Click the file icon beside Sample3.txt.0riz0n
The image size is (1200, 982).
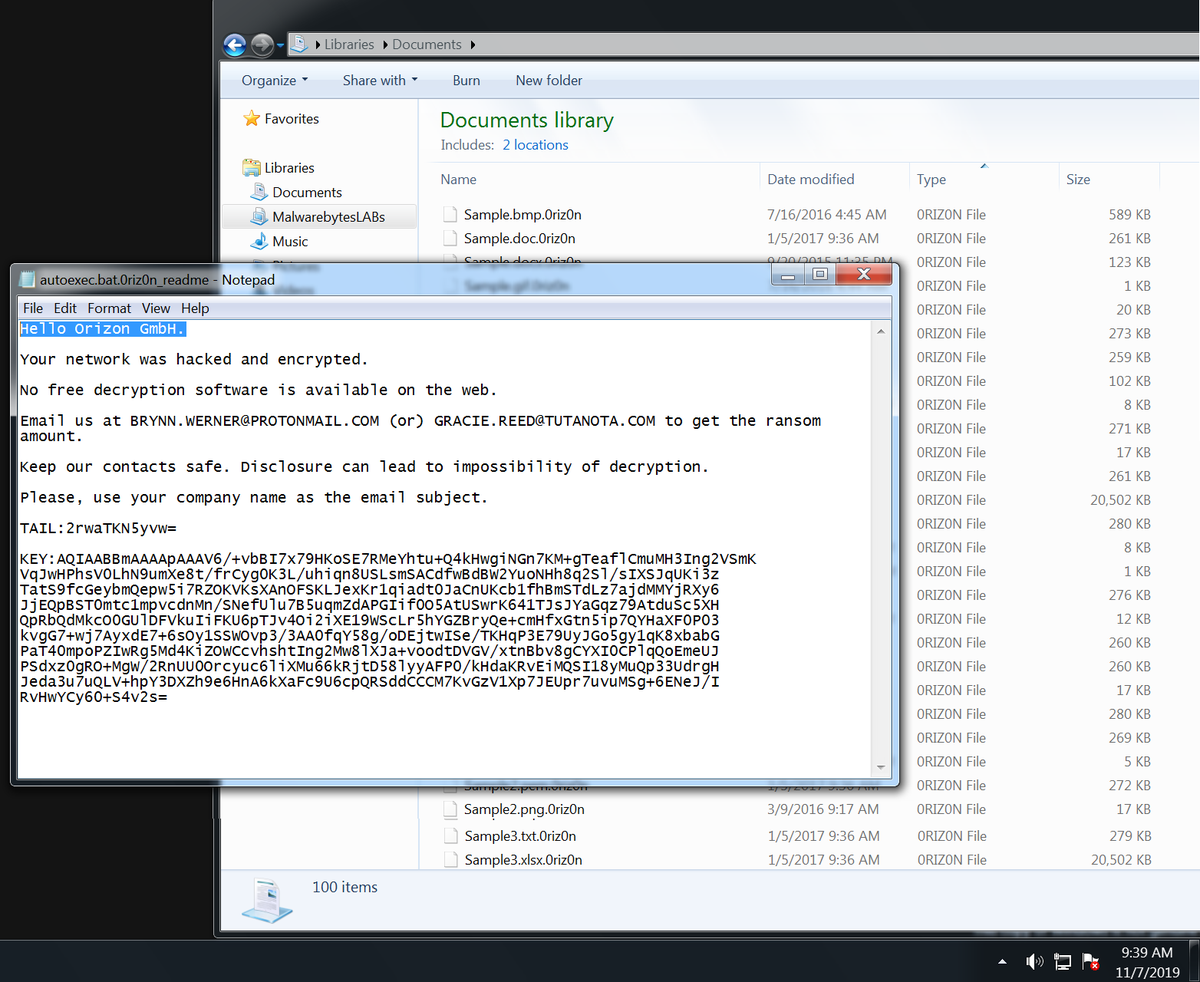coord(450,835)
